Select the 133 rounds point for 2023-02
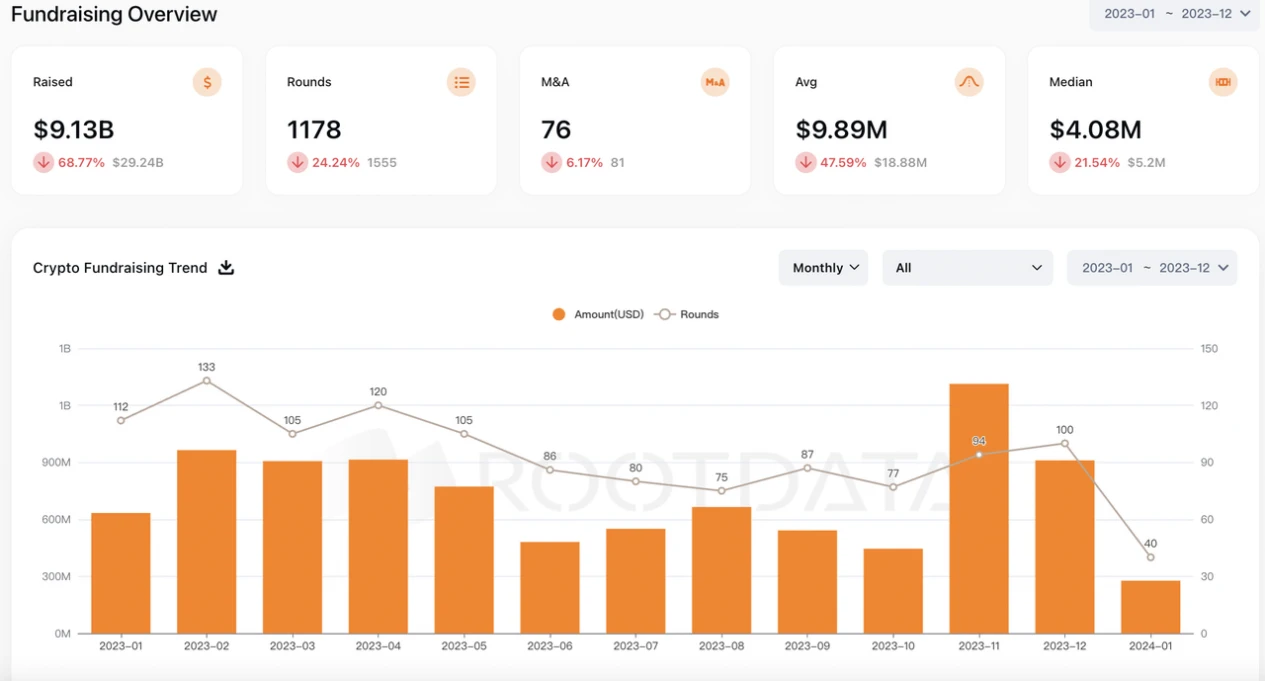This screenshot has width=1265, height=681. pos(207,381)
